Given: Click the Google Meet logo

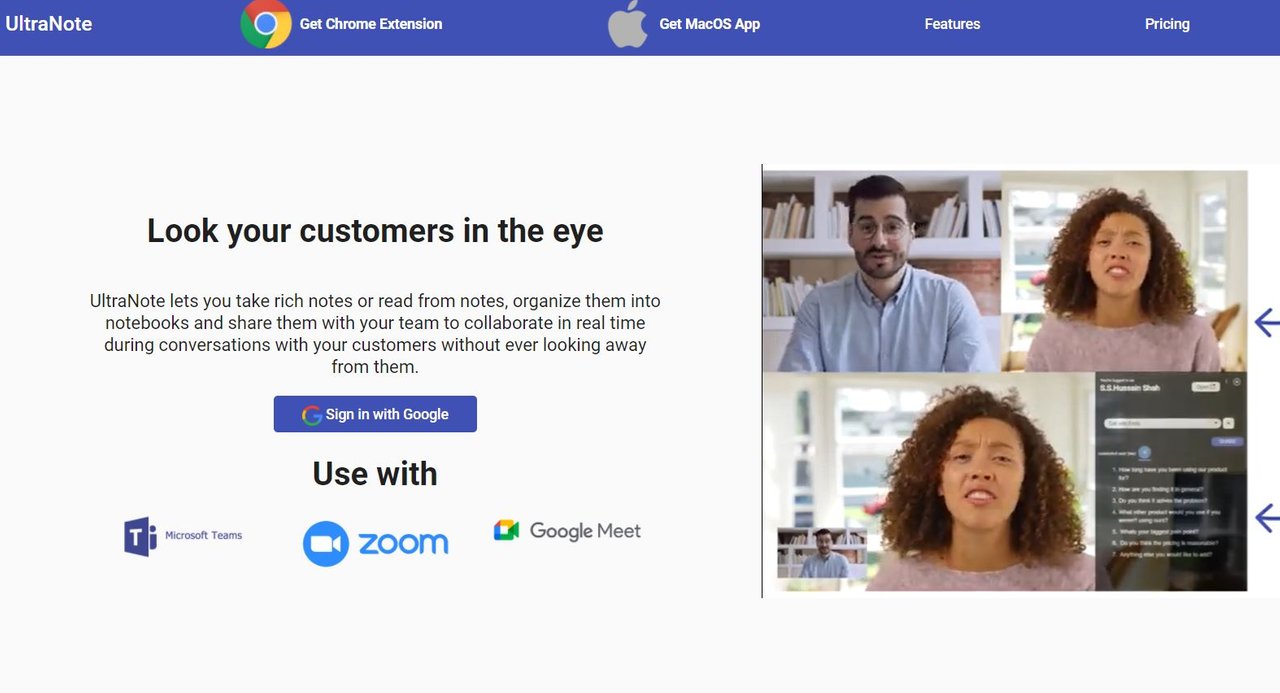Looking at the screenshot, I should click(567, 531).
